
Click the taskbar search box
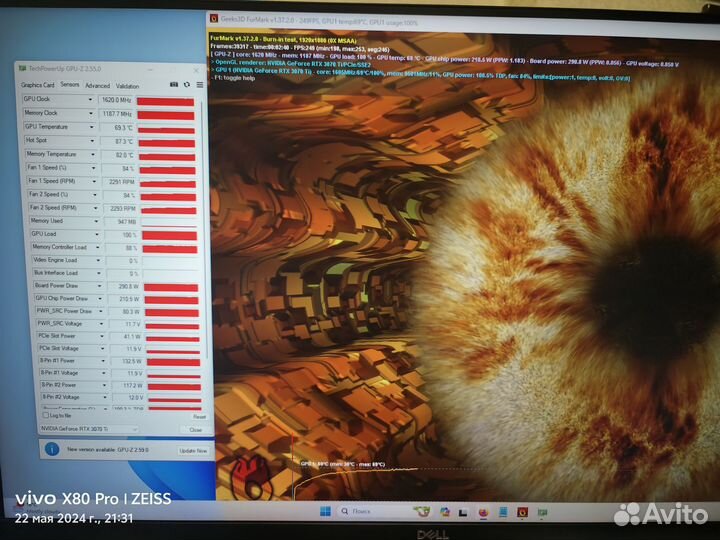coord(370,511)
